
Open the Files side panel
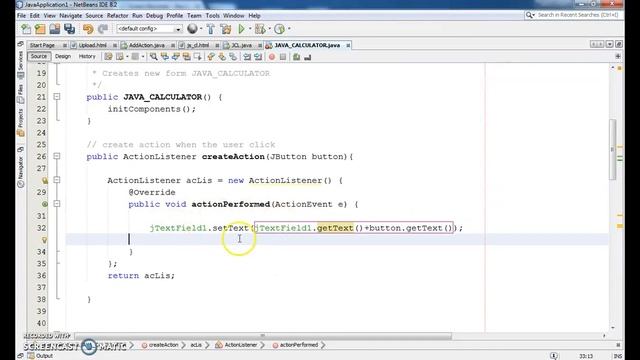(20, 93)
